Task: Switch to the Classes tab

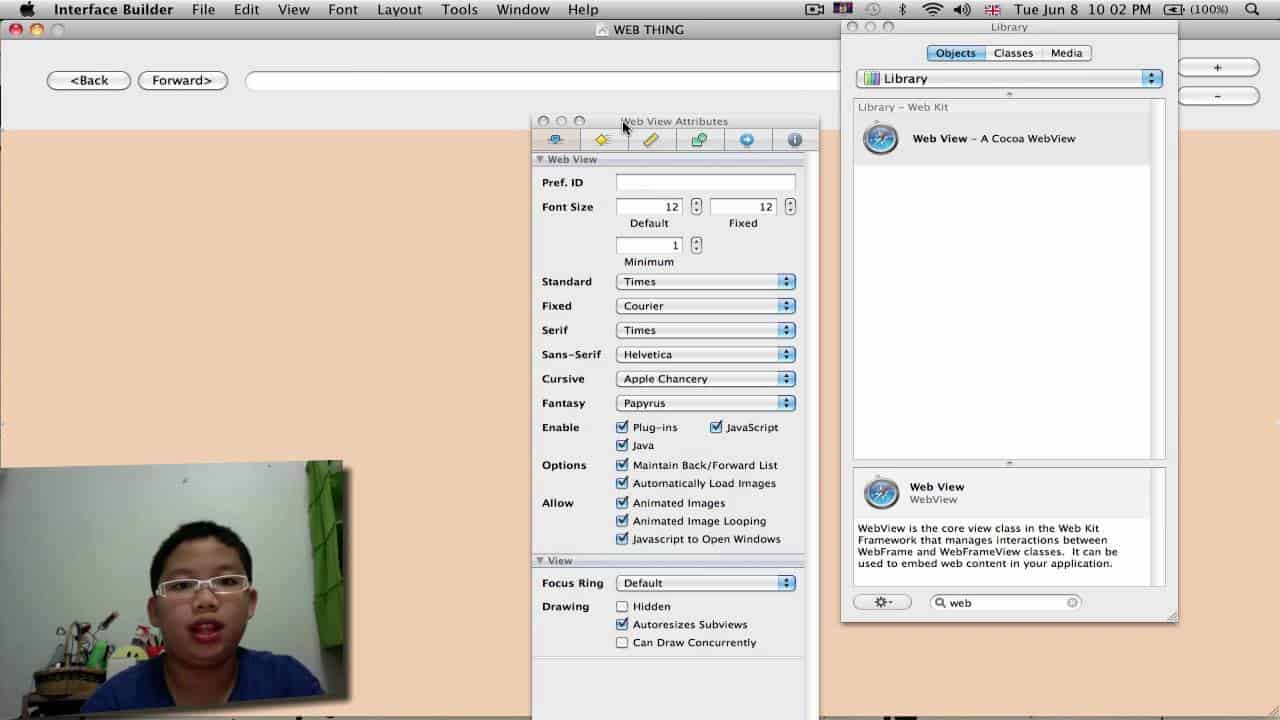Action: [1013, 53]
